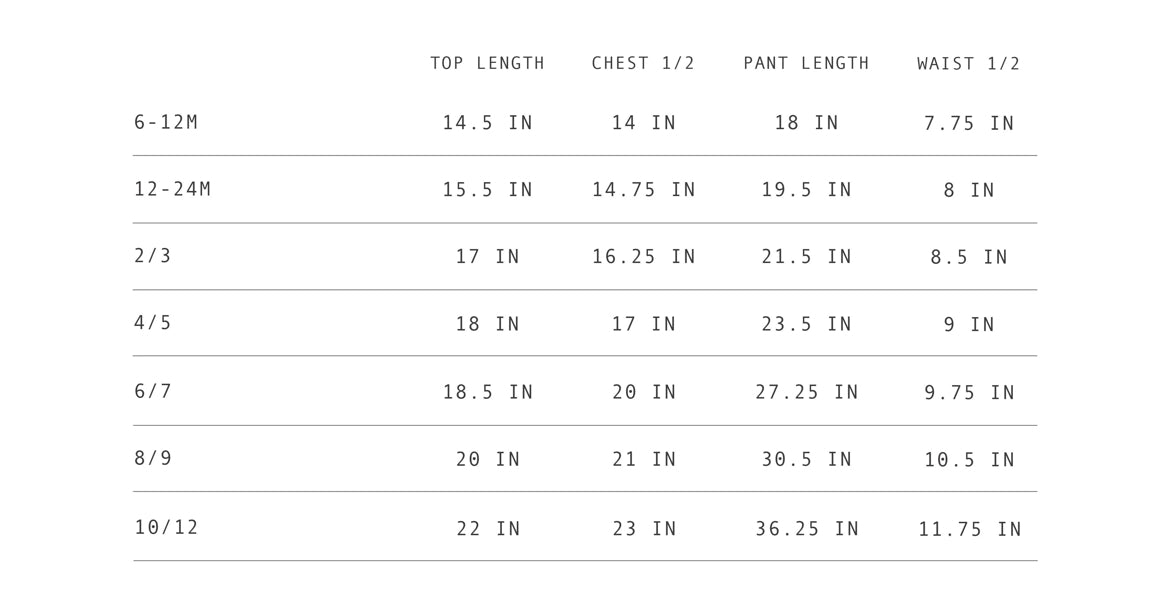Click the 4/5 size row label

pos(153,323)
